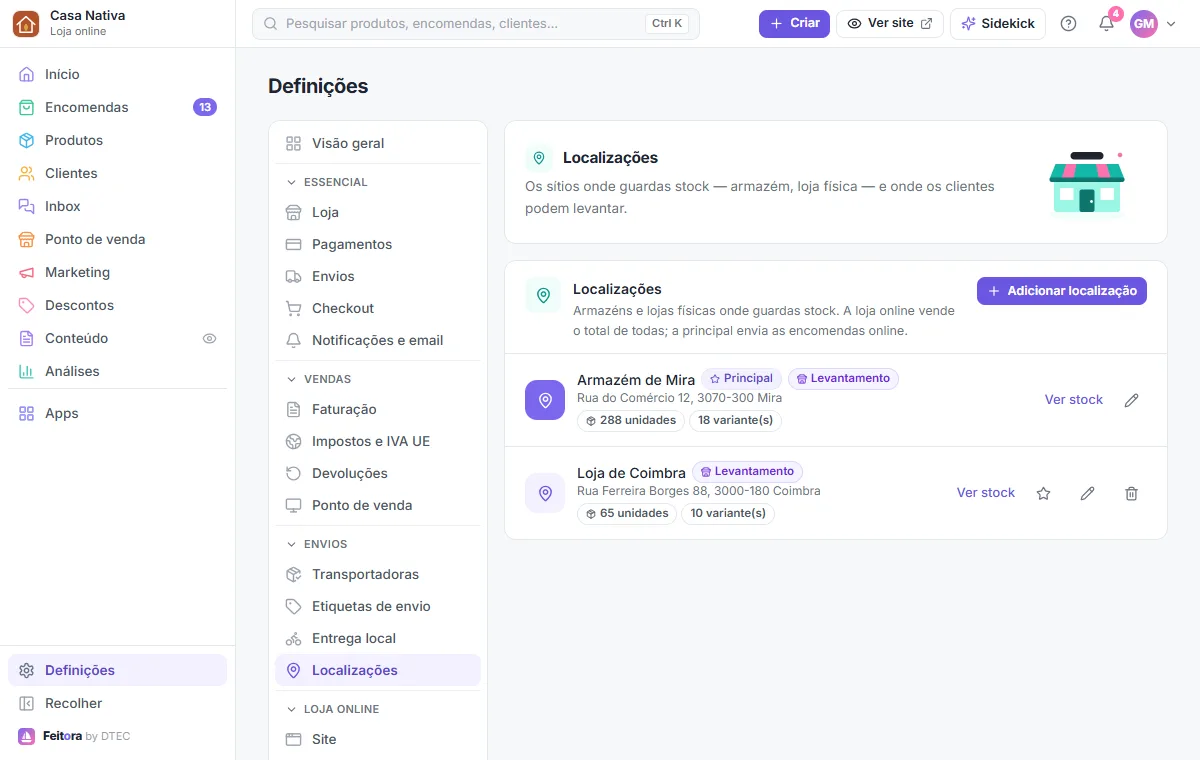Set Loja de Coimbra as principal via star
Screen dimensions: 1200x760
1043,493
